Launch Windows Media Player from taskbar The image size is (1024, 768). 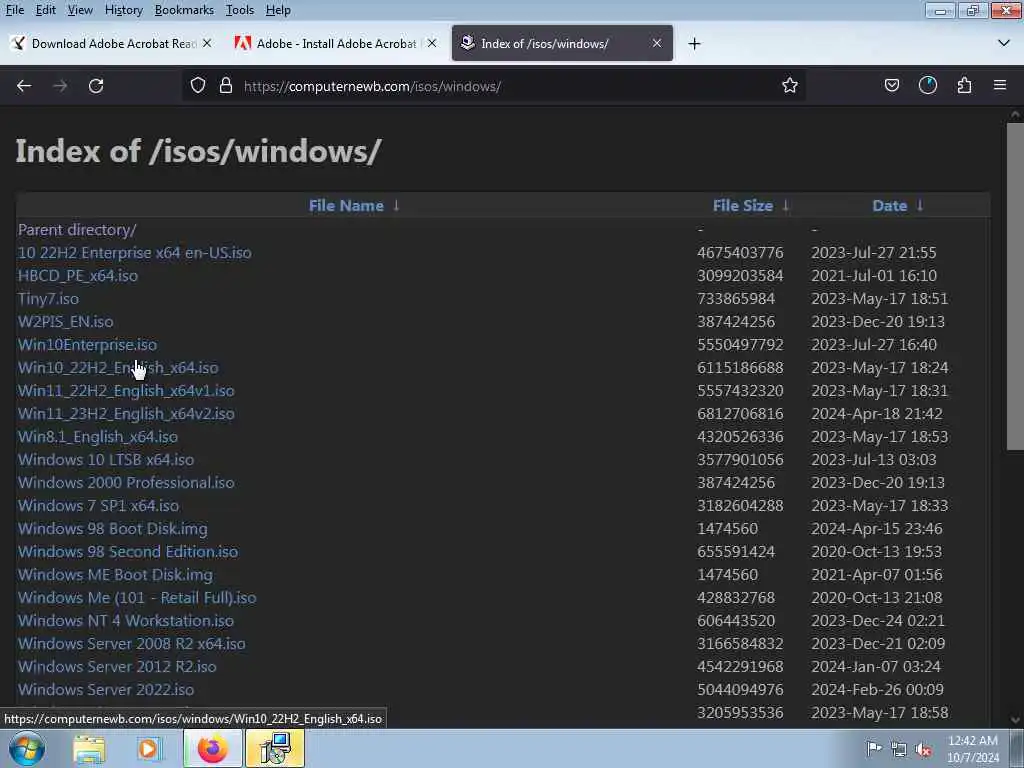tap(149, 748)
